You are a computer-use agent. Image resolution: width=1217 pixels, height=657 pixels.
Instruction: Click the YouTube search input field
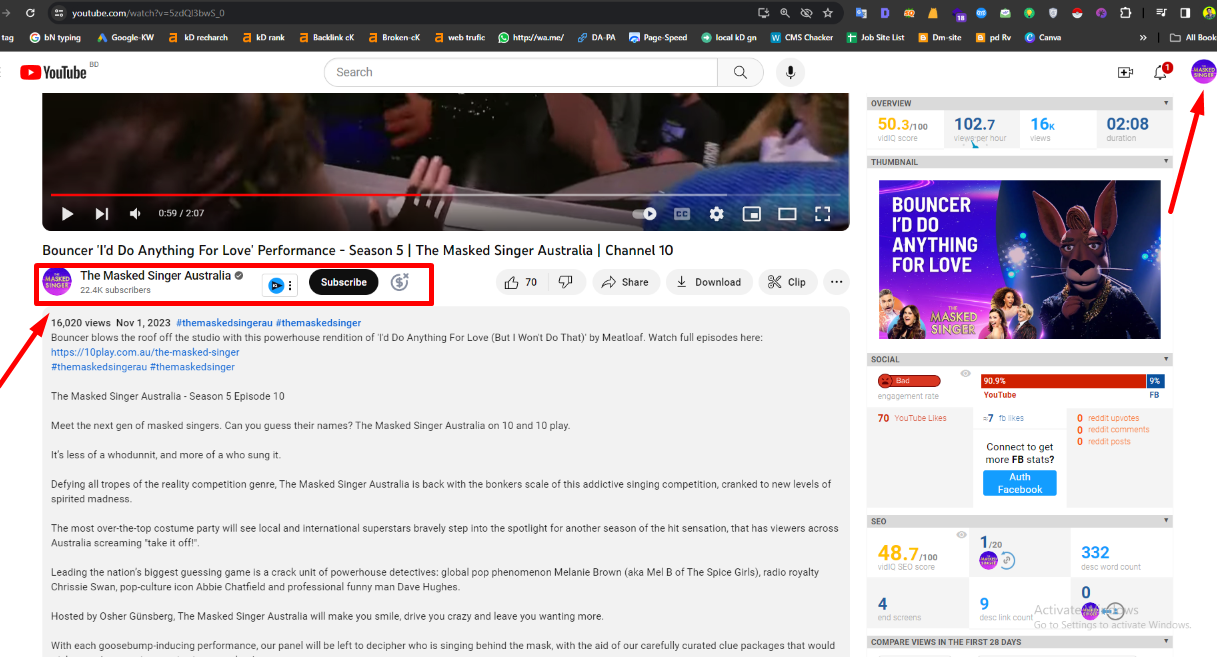point(520,72)
